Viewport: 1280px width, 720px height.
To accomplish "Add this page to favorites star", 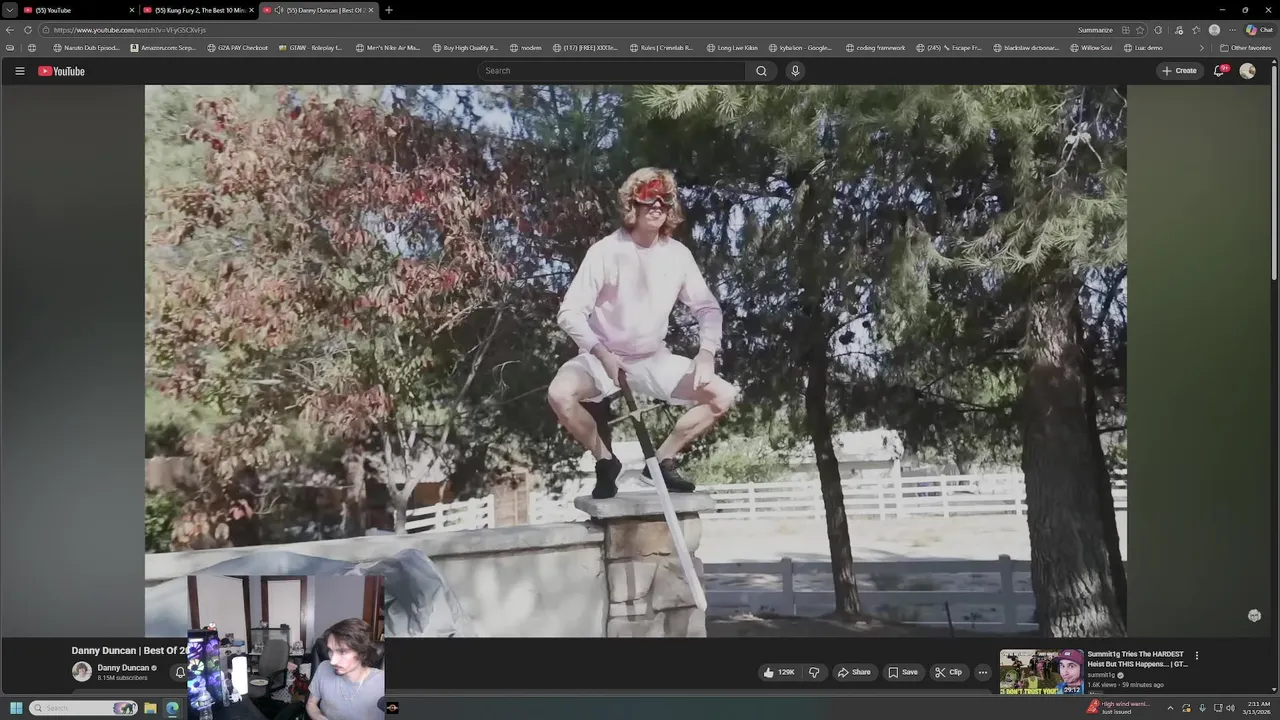I will [x=1140, y=30].
